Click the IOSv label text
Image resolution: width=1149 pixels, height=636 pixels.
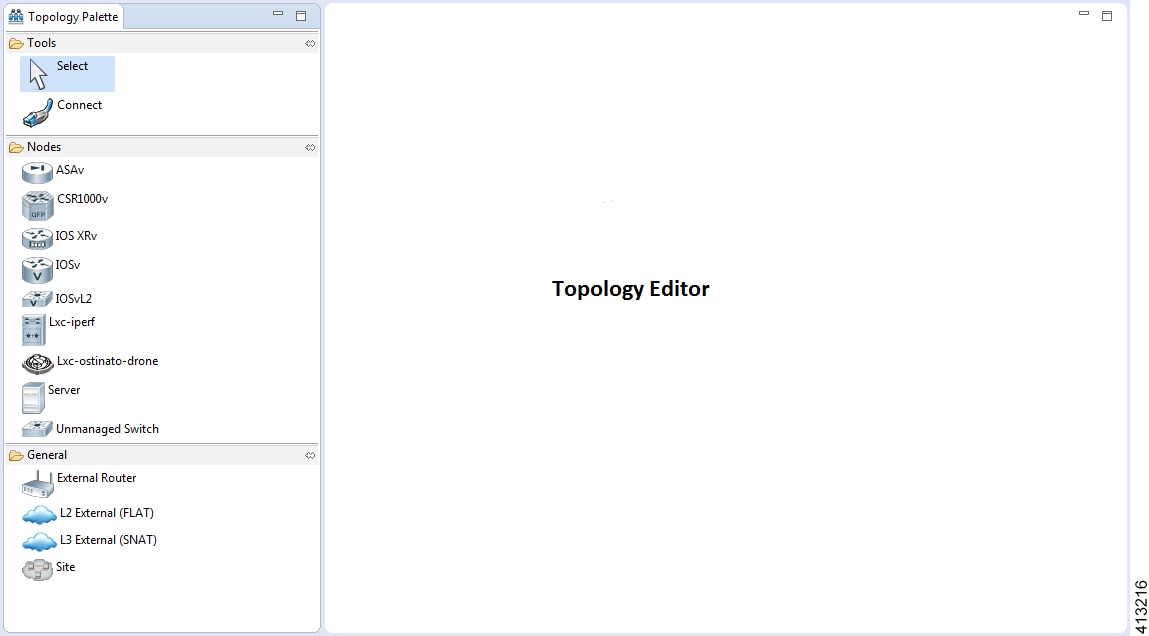click(67, 265)
